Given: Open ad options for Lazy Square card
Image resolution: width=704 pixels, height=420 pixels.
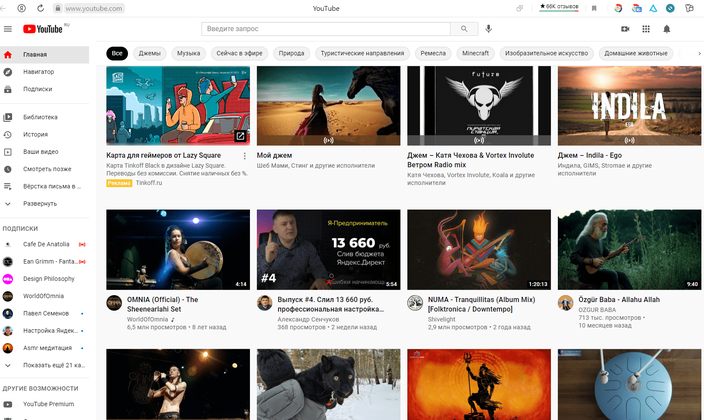Looking at the screenshot, I should point(244,156).
